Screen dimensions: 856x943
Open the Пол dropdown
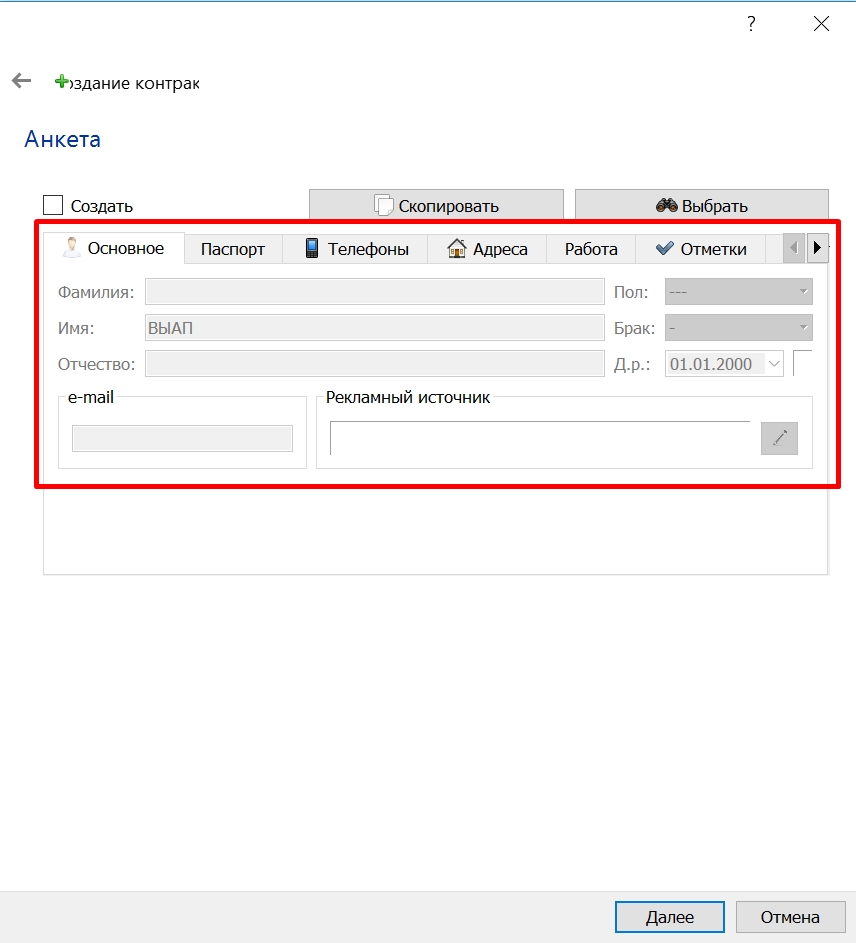click(738, 292)
